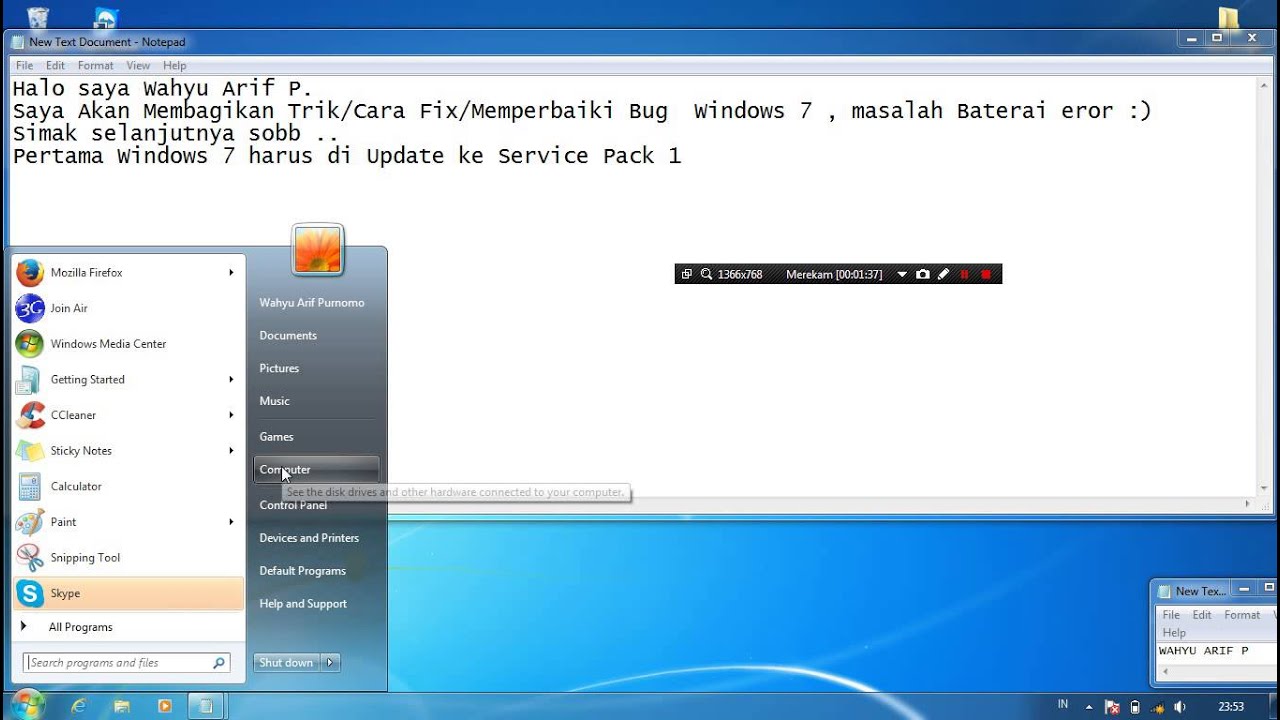The height and width of the screenshot is (720, 1280).
Task: Launch CCleaner from Start menu
Action: pyautogui.click(x=128, y=415)
